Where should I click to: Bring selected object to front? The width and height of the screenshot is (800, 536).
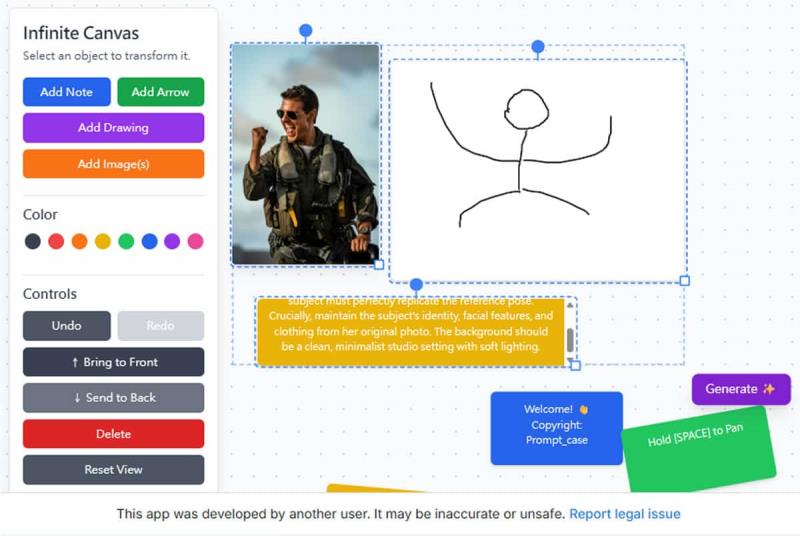coord(113,362)
